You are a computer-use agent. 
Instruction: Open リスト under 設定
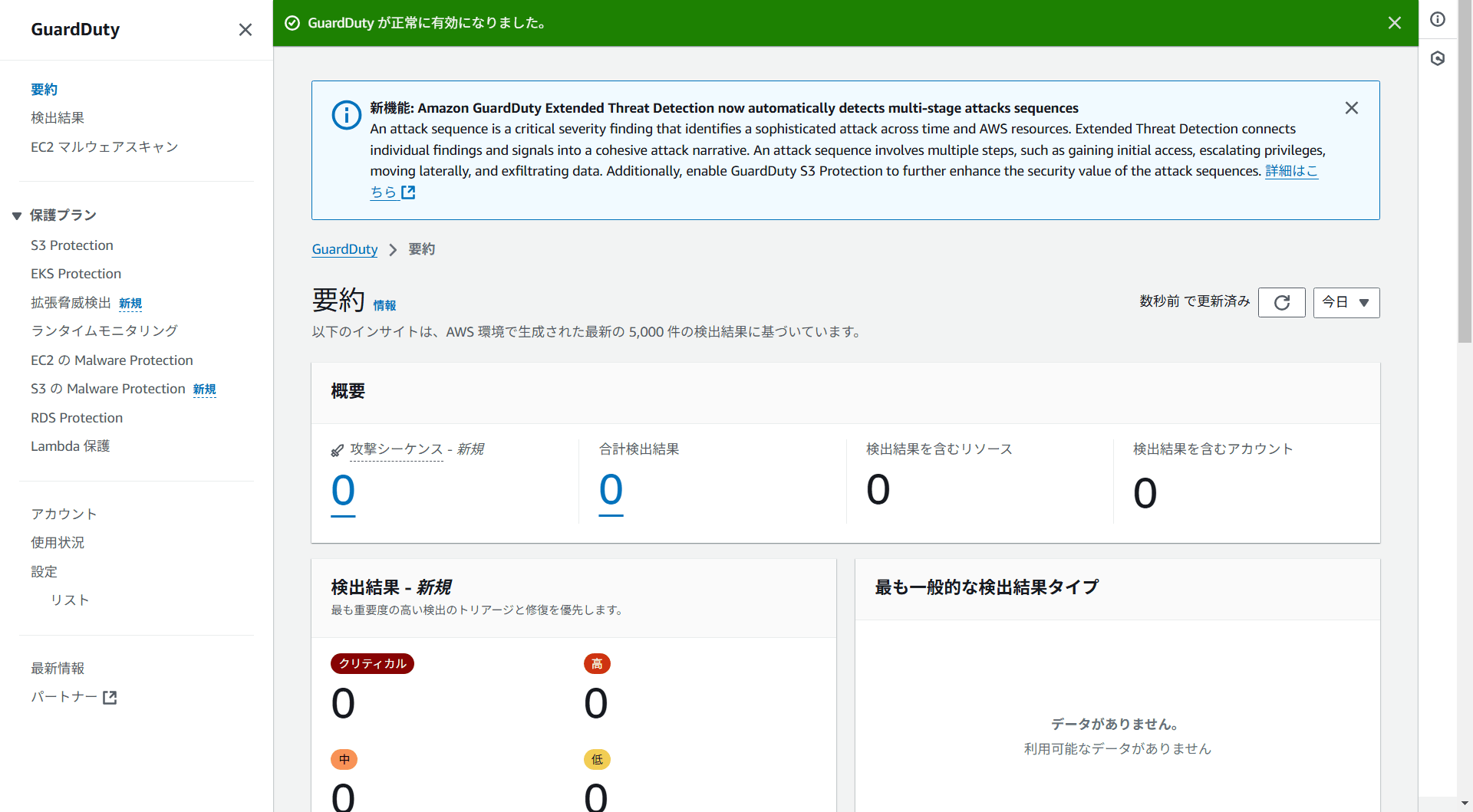pyautogui.click(x=70, y=600)
